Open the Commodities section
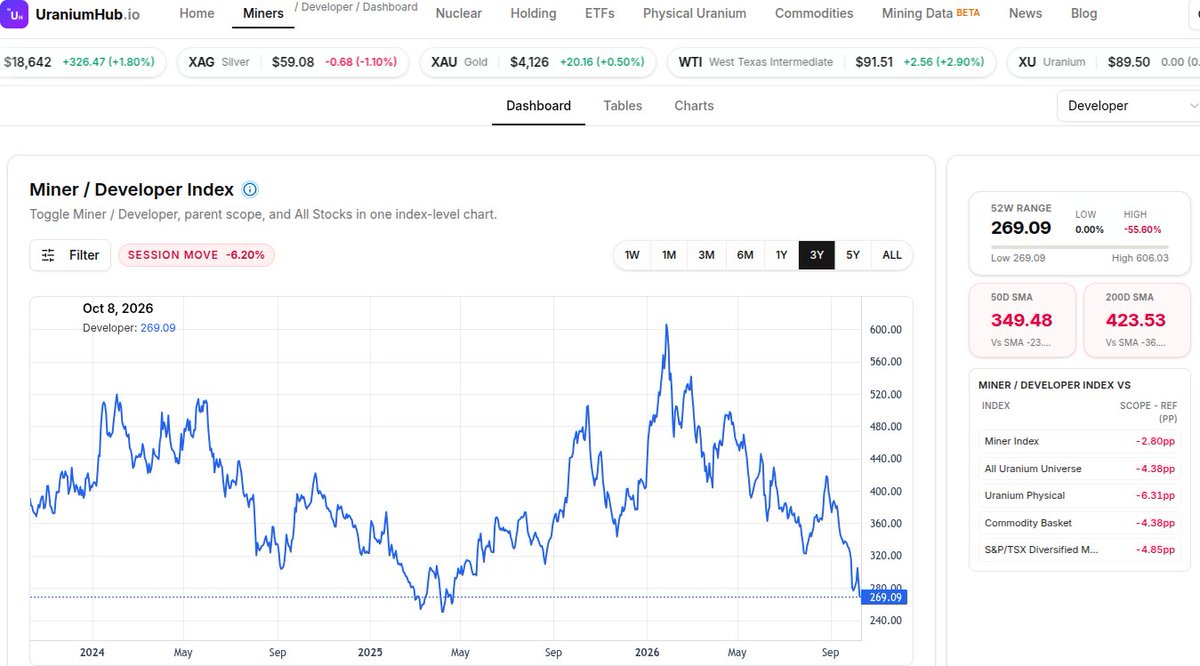The width and height of the screenshot is (1200, 666). coord(814,14)
